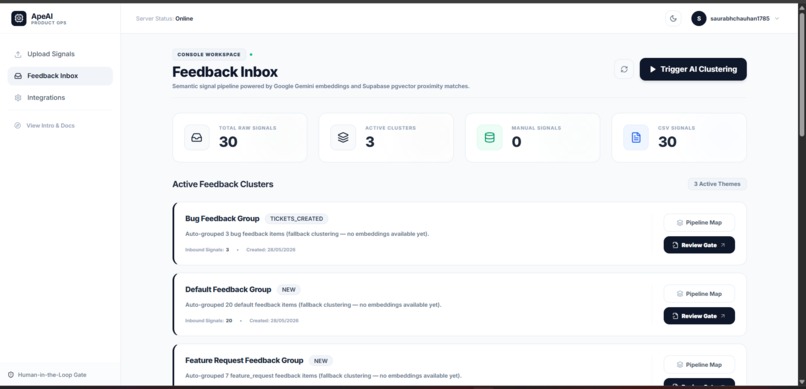This screenshot has height=389, width=806.
Task: Open View Intro & Docs link
Action: (x=50, y=125)
